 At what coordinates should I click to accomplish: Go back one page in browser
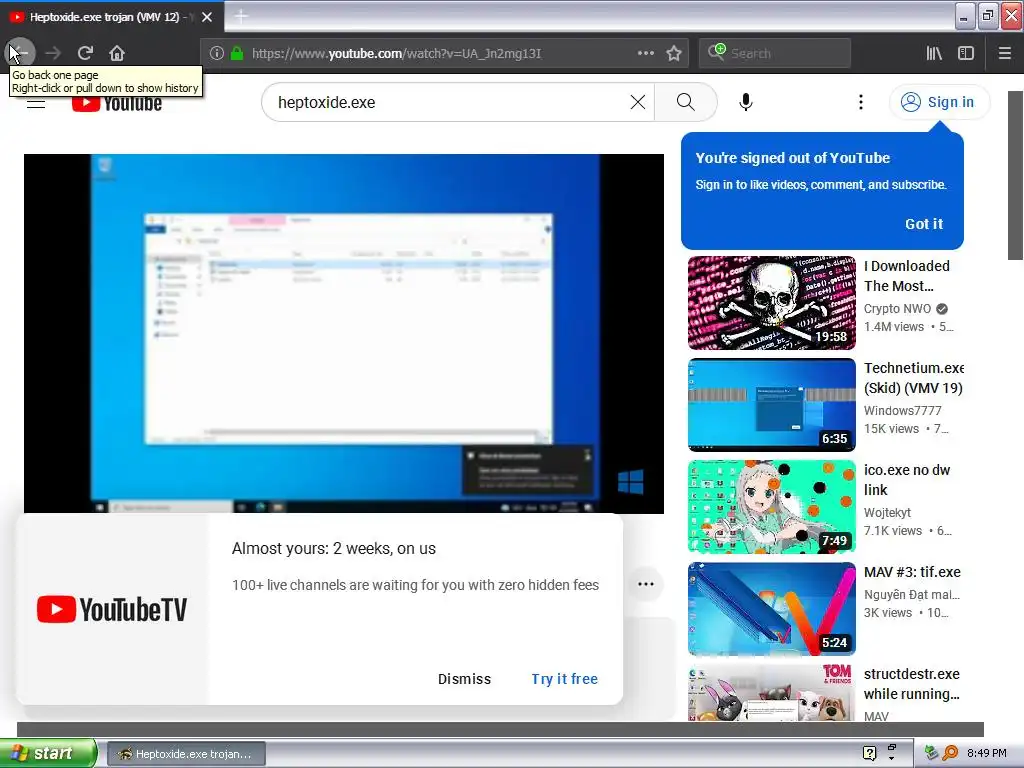[x=20, y=53]
